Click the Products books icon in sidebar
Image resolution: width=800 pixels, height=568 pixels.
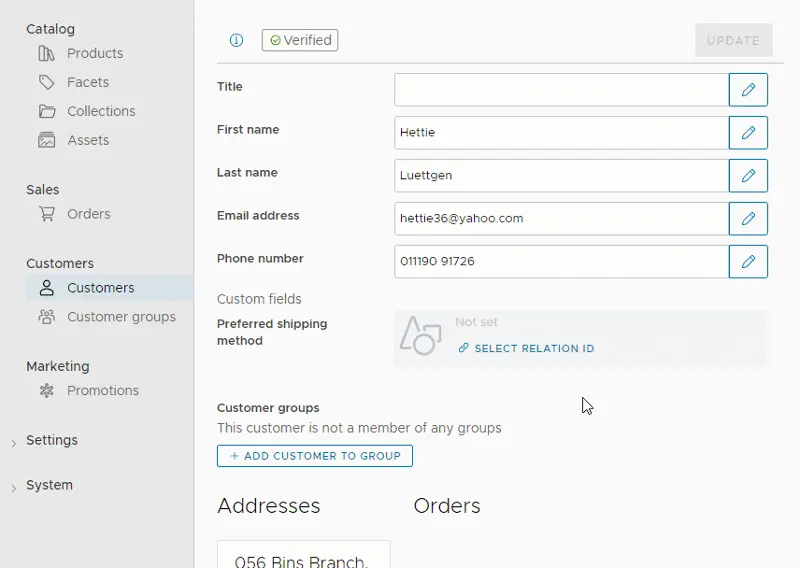coord(47,53)
